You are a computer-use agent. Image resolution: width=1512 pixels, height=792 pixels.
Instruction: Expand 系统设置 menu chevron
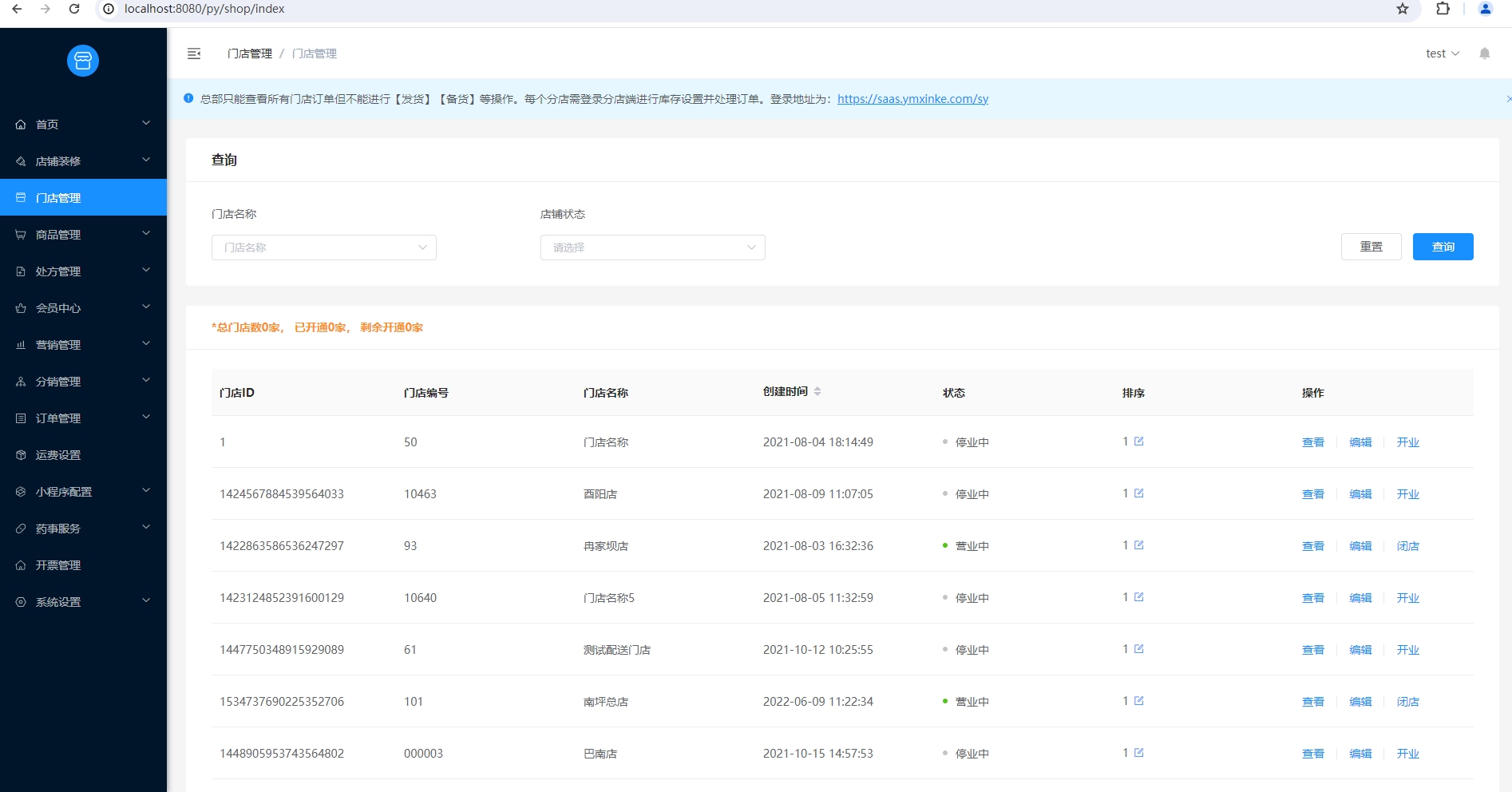[146, 600]
